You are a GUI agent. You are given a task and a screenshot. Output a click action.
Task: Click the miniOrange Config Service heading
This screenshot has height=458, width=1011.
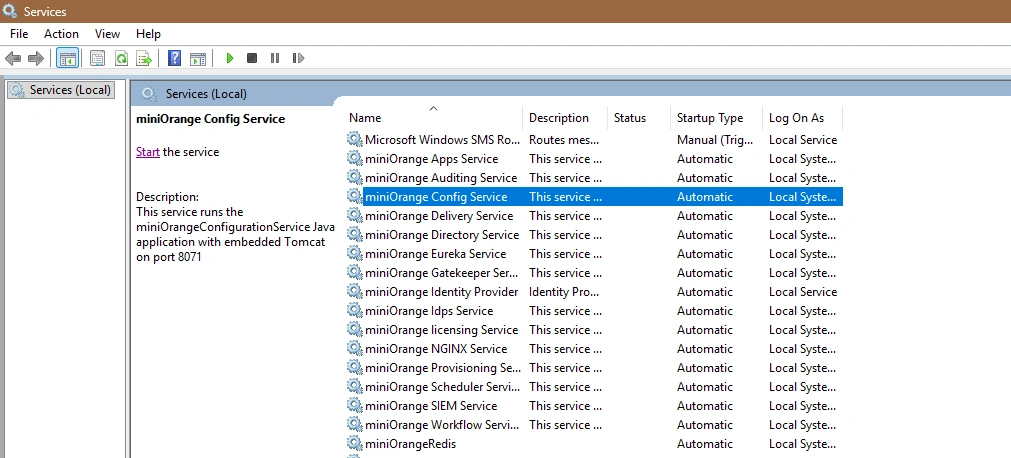click(x=210, y=119)
